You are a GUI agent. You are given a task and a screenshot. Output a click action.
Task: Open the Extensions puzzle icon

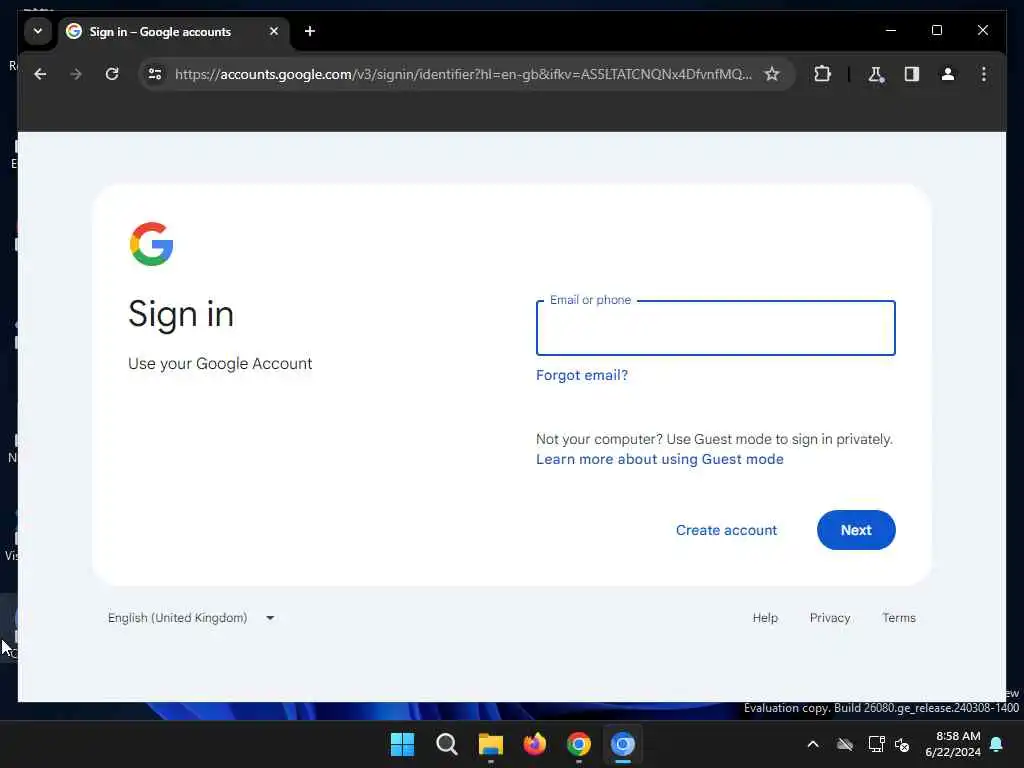[x=822, y=74]
